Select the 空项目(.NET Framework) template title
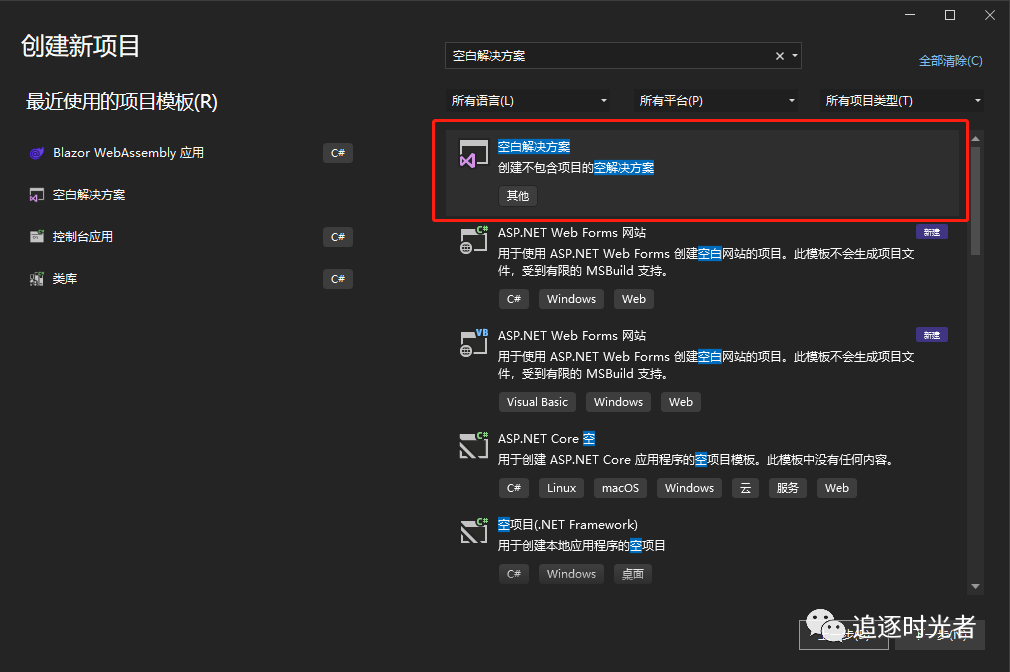Screen dimensions: 1010x672 567,524
